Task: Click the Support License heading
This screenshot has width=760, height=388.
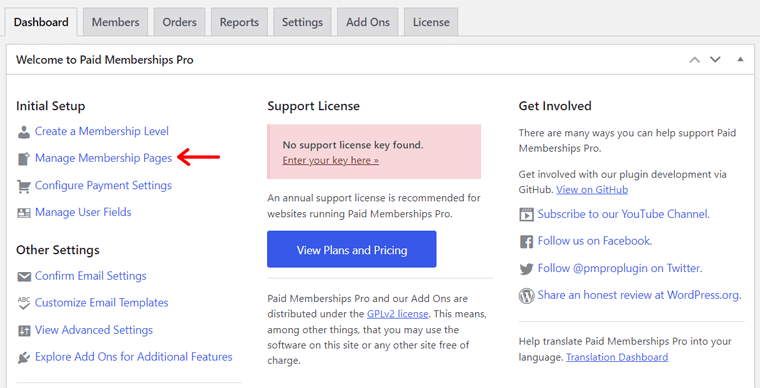Action: (314, 106)
